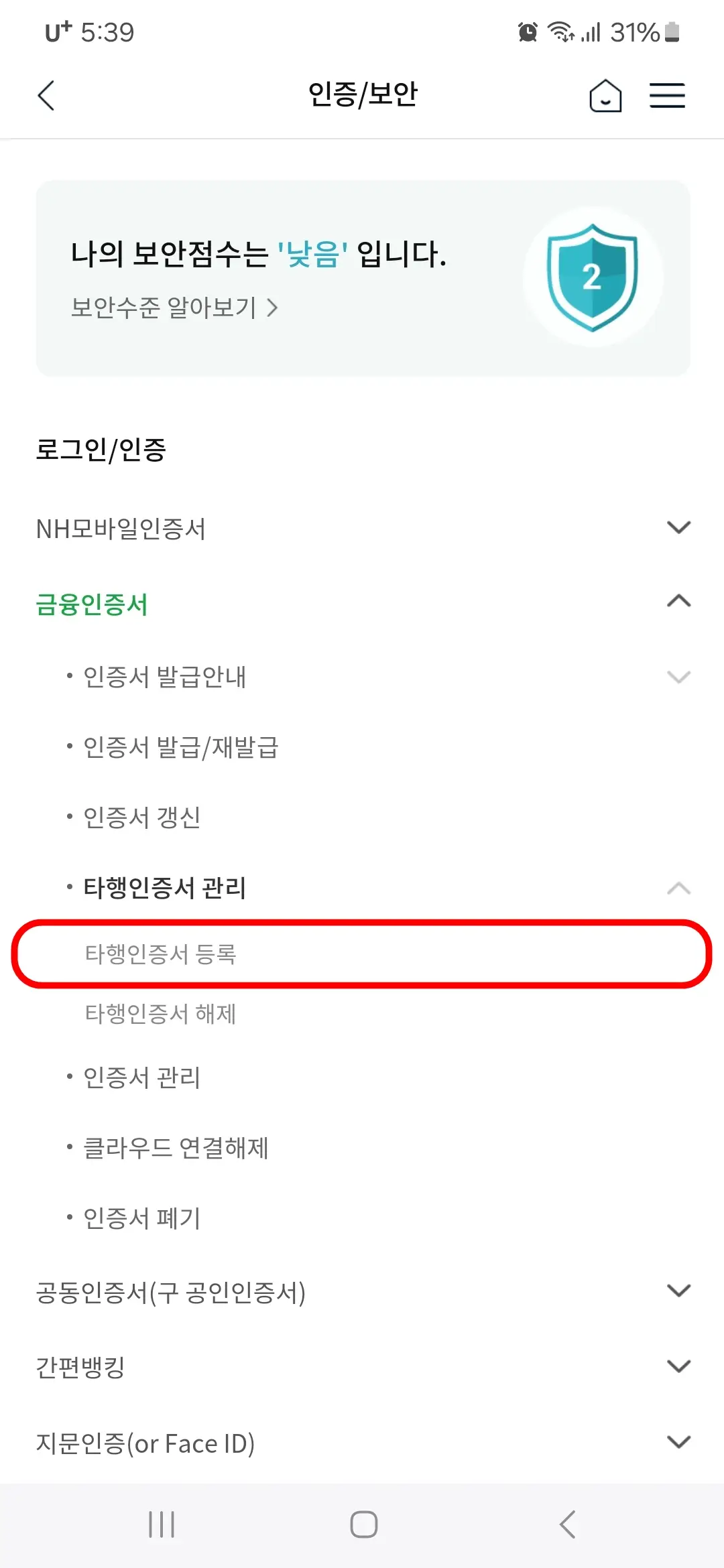Viewport: 724px width, 1568px height.
Task: Open the home screen icon
Action: click(605, 96)
